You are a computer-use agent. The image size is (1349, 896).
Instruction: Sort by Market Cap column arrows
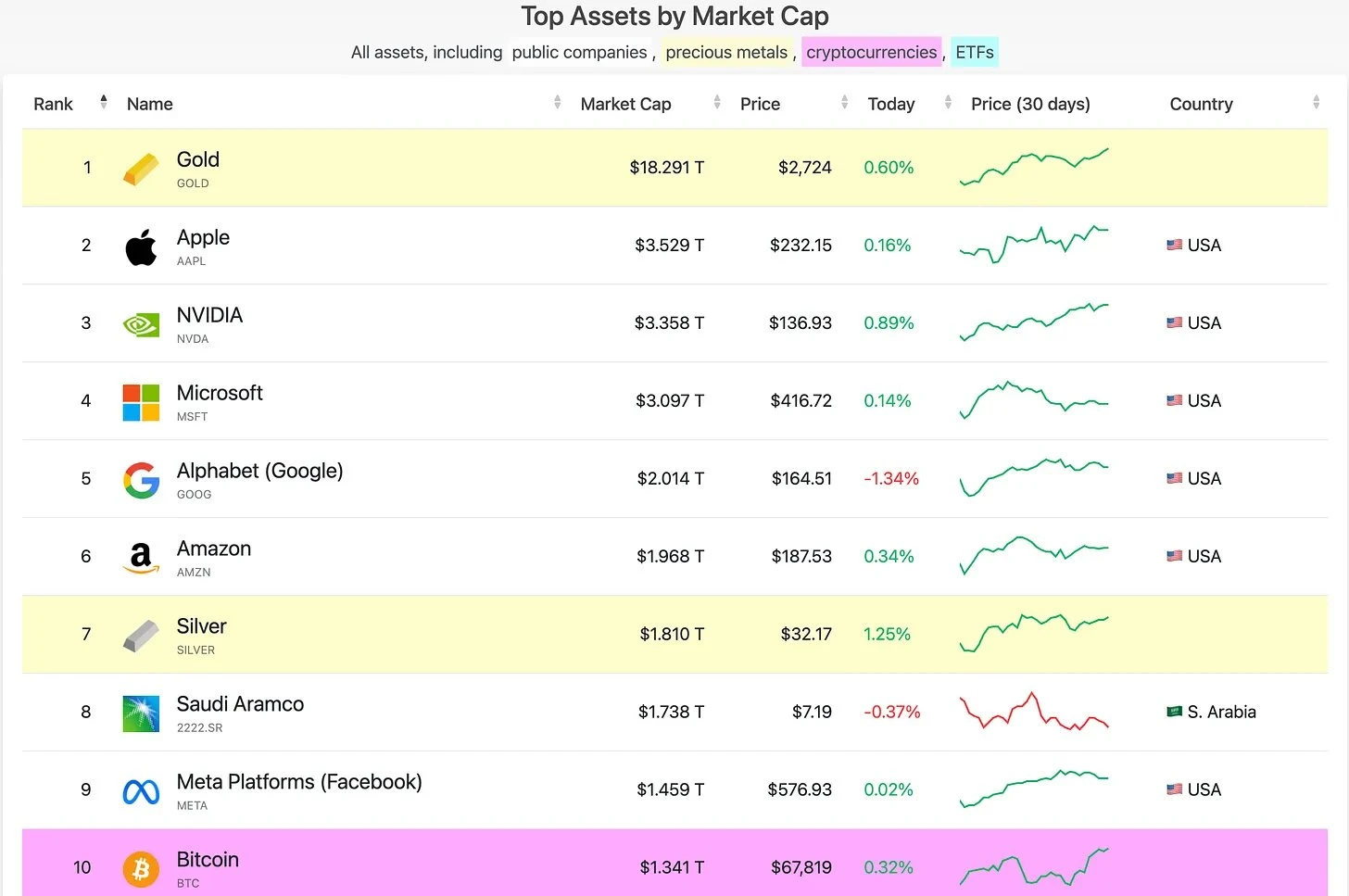[x=717, y=103]
